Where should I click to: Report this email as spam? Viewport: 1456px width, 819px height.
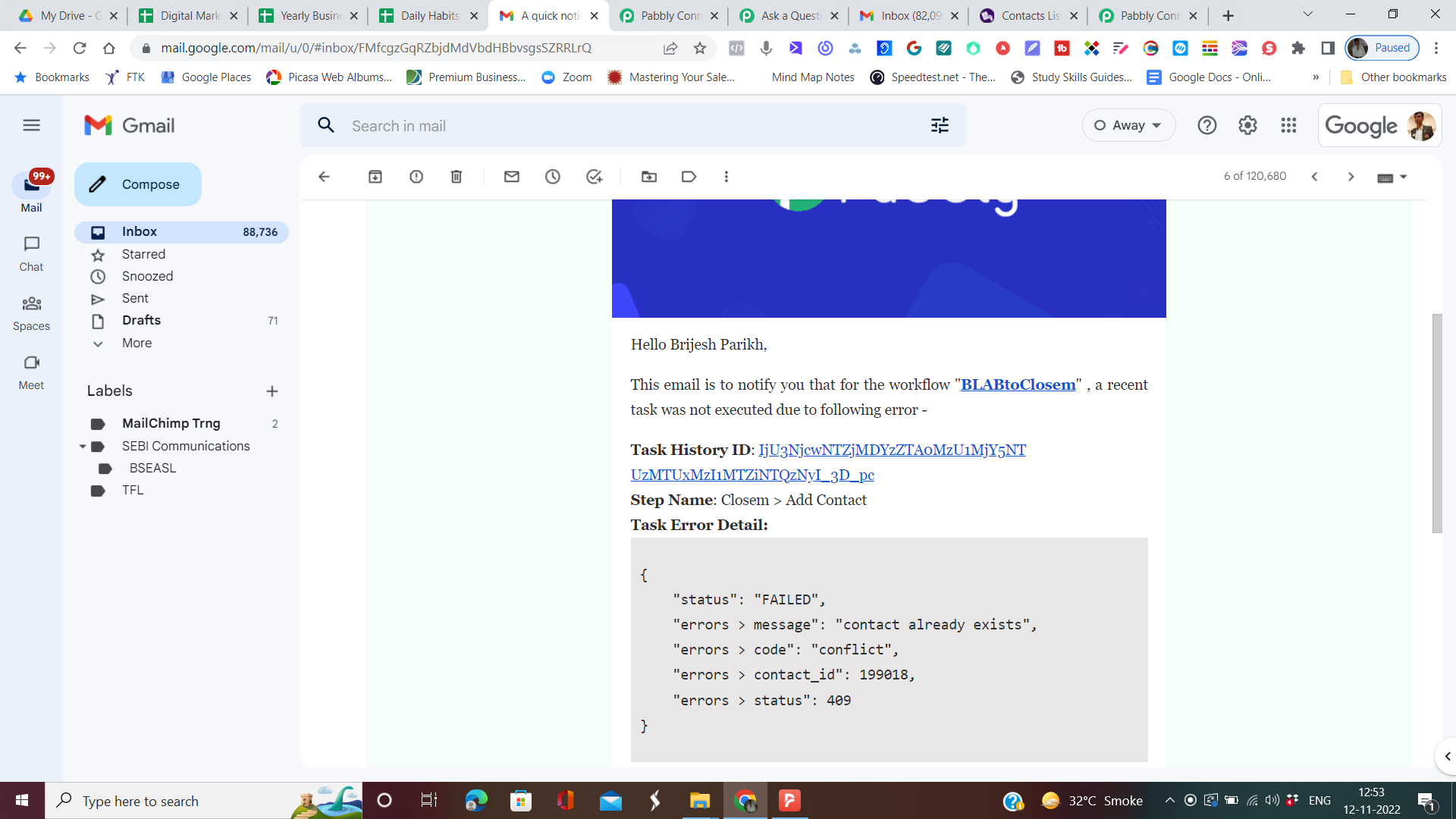click(416, 177)
